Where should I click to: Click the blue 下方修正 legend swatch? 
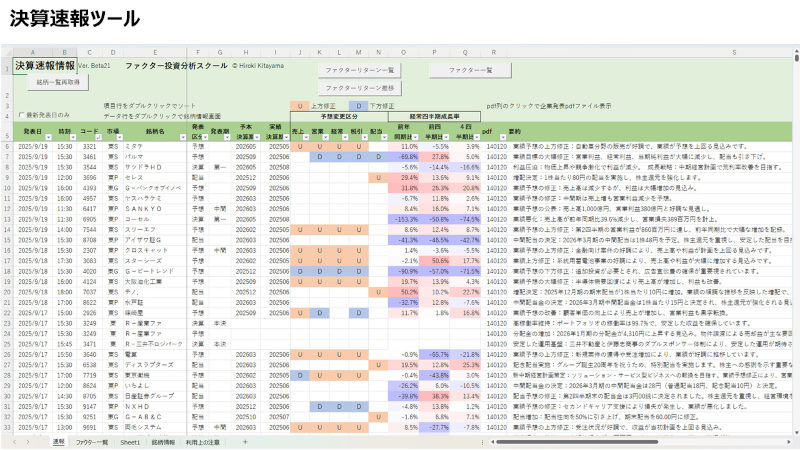(357, 105)
